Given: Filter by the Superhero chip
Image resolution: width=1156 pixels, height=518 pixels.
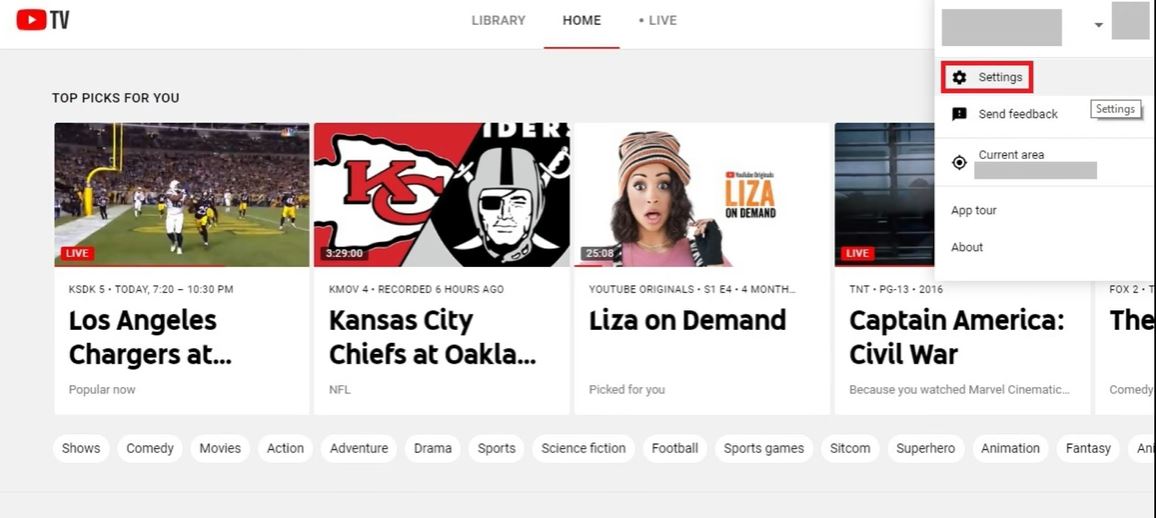Looking at the screenshot, I should coord(925,449).
